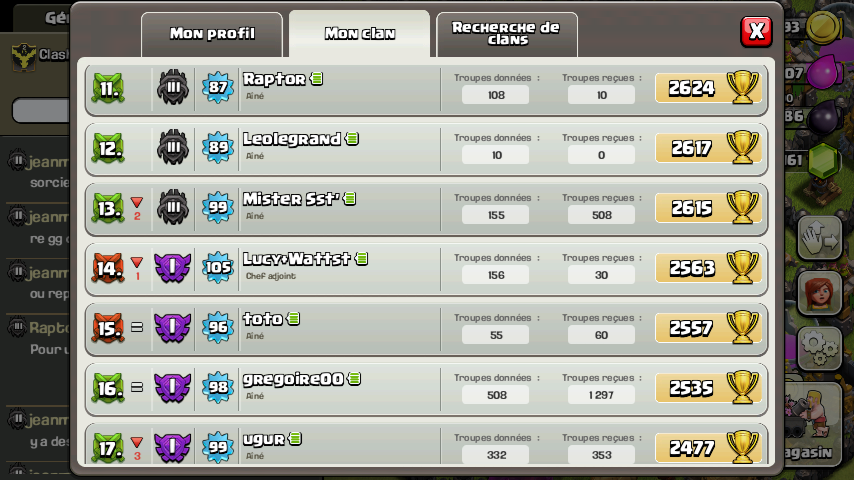Select the Mon clan tab

coord(359,34)
